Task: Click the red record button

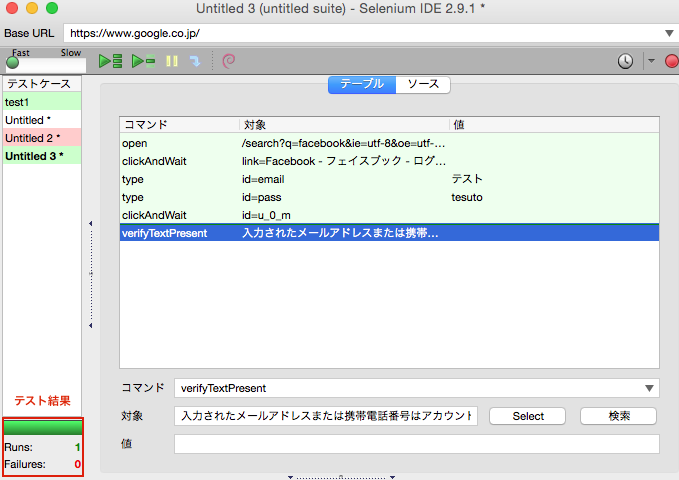Action: (x=671, y=61)
